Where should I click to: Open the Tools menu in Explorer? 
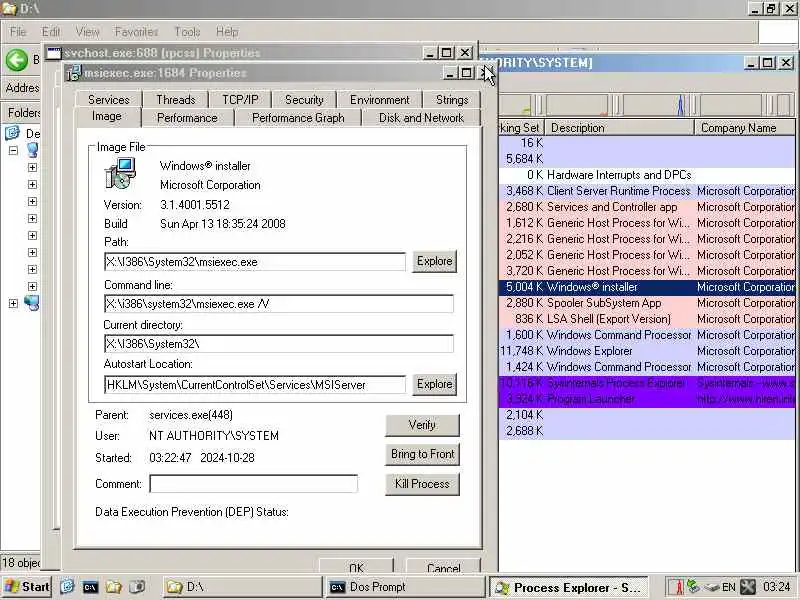187,32
